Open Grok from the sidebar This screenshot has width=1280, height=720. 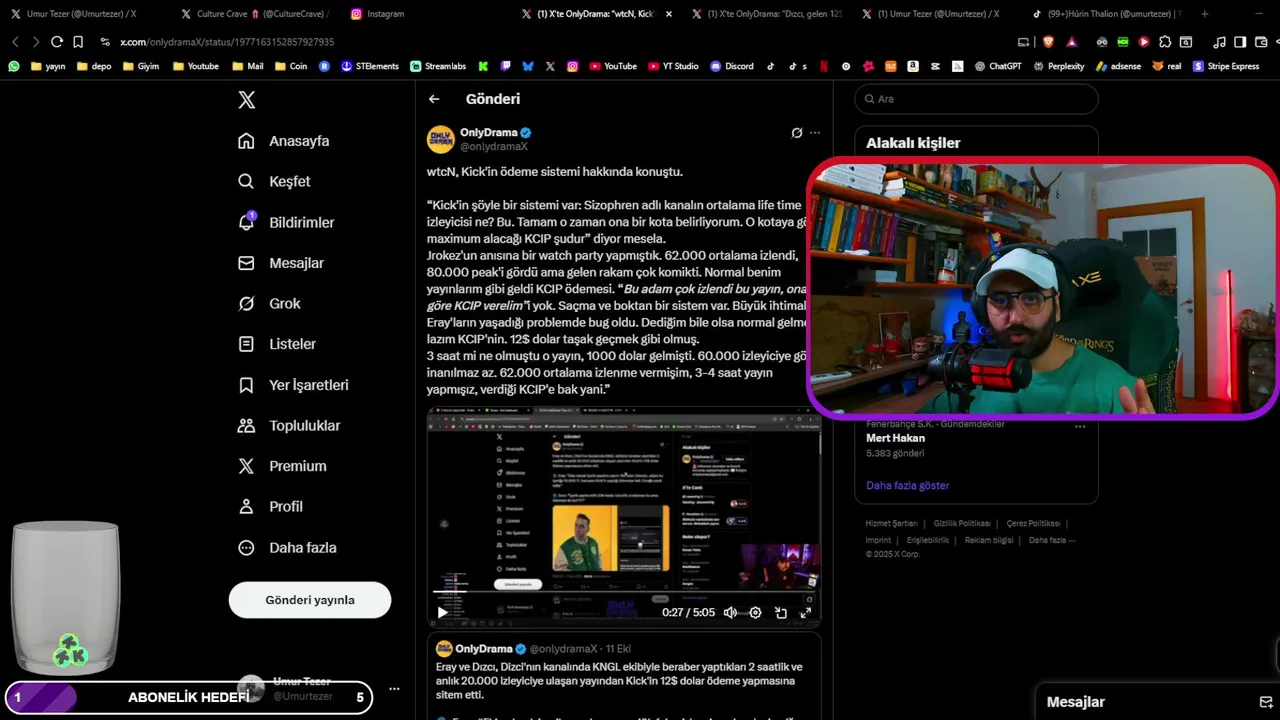269,303
